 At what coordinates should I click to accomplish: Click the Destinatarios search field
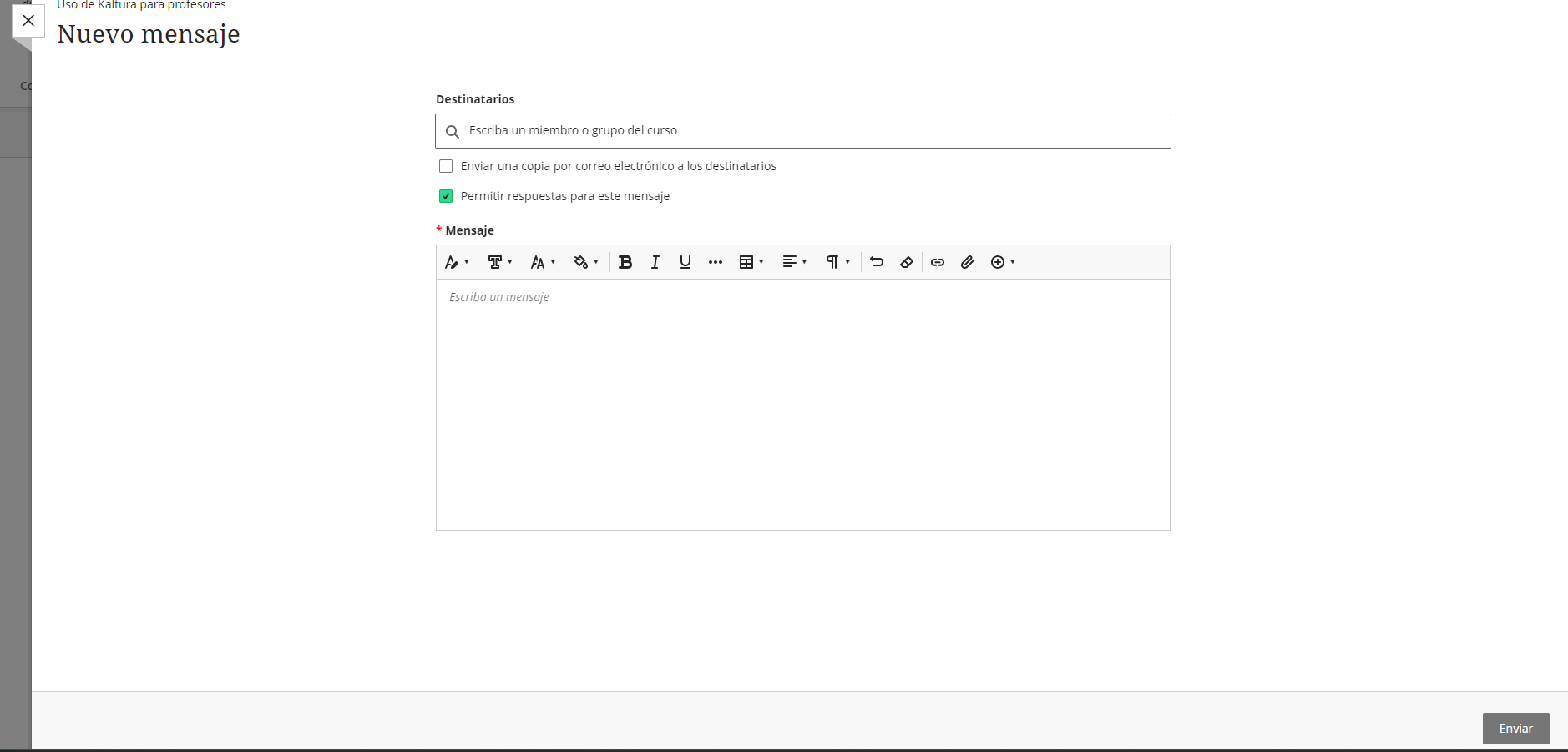(x=802, y=131)
